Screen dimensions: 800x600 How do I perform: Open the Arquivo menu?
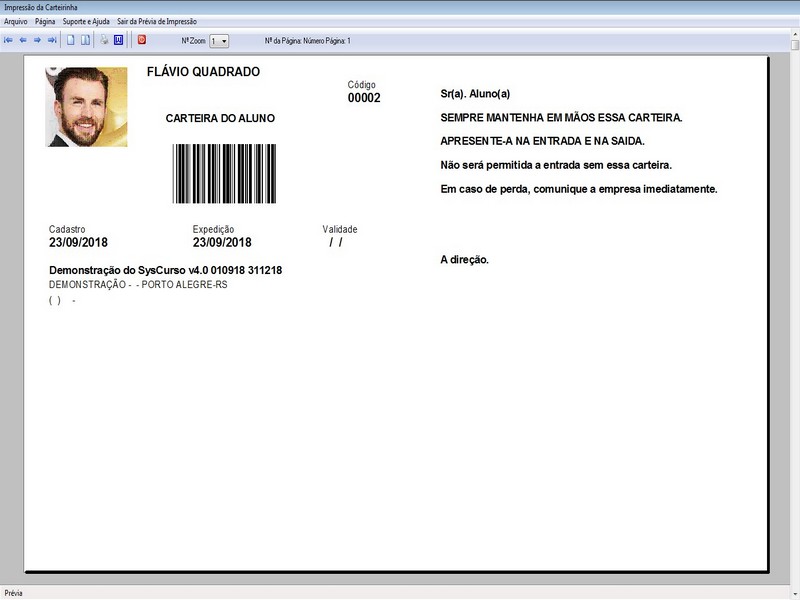pos(15,22)
